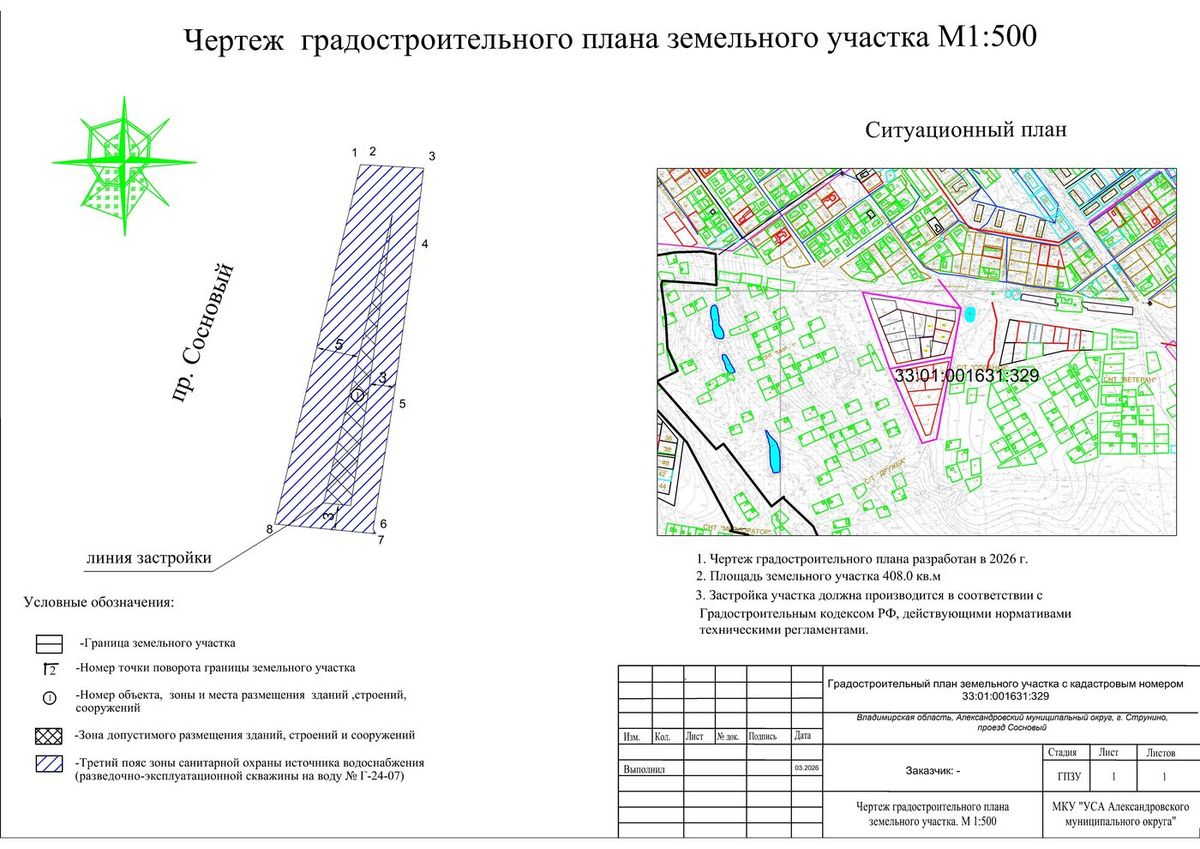The image size is (1200, 849).
Task: Click the rotated "пр. Сосновый" street label
Action: click(204, 333)
